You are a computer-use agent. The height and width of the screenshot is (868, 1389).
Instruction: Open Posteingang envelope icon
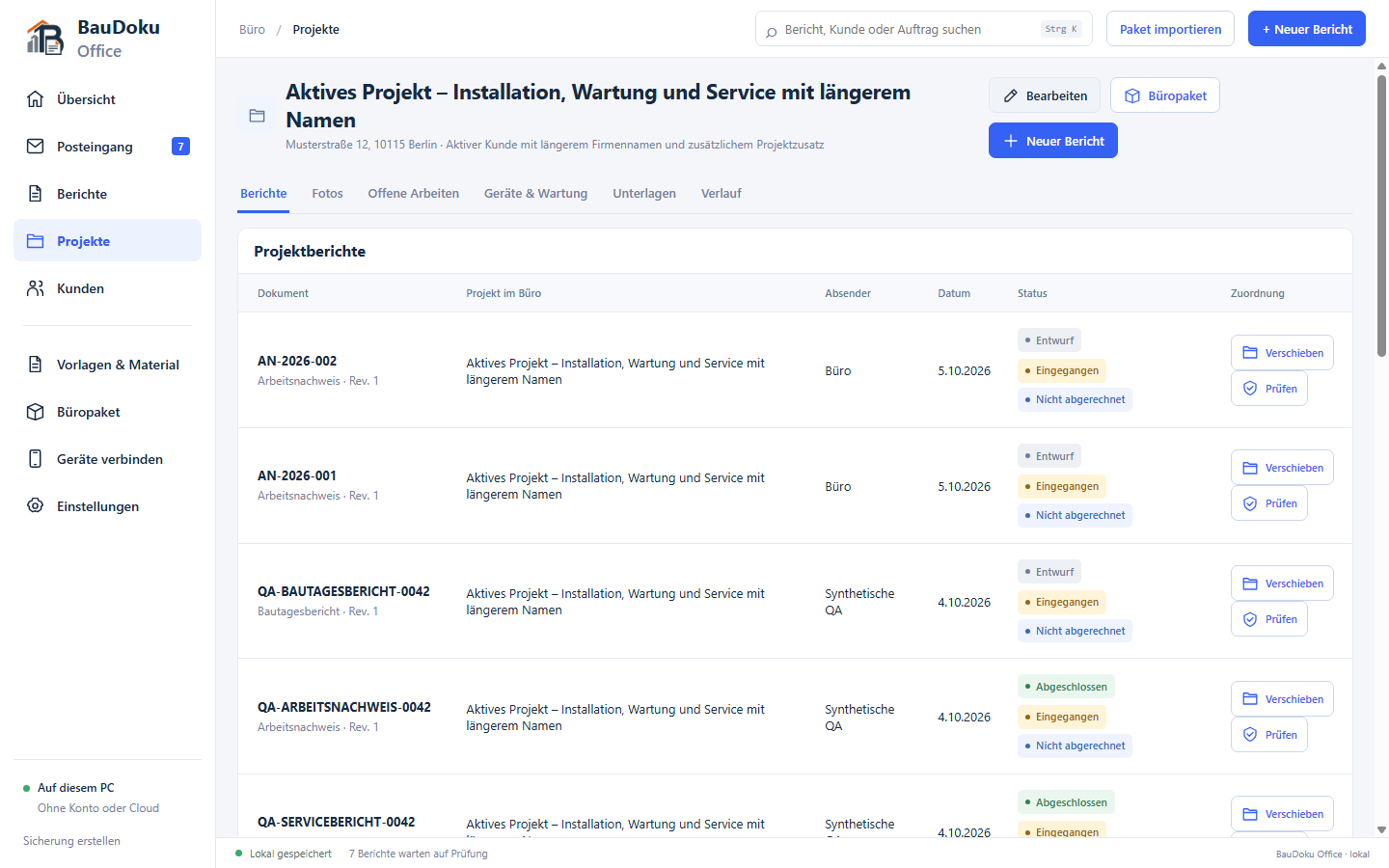tap(36, 147)
